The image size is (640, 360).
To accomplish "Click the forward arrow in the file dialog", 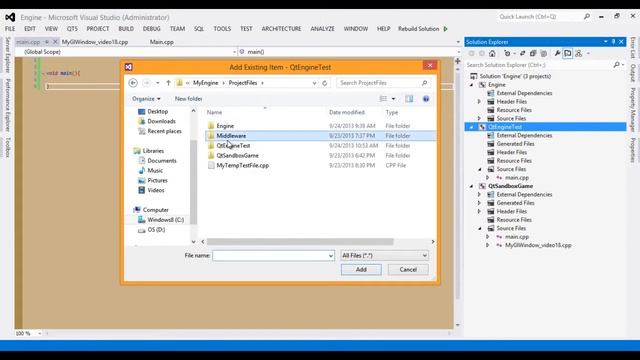I will 146,83.
